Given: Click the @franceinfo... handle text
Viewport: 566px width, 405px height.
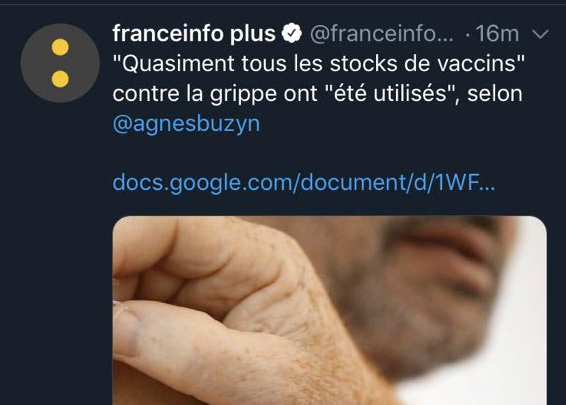Looking at the screenshot, I should point(382,34).
